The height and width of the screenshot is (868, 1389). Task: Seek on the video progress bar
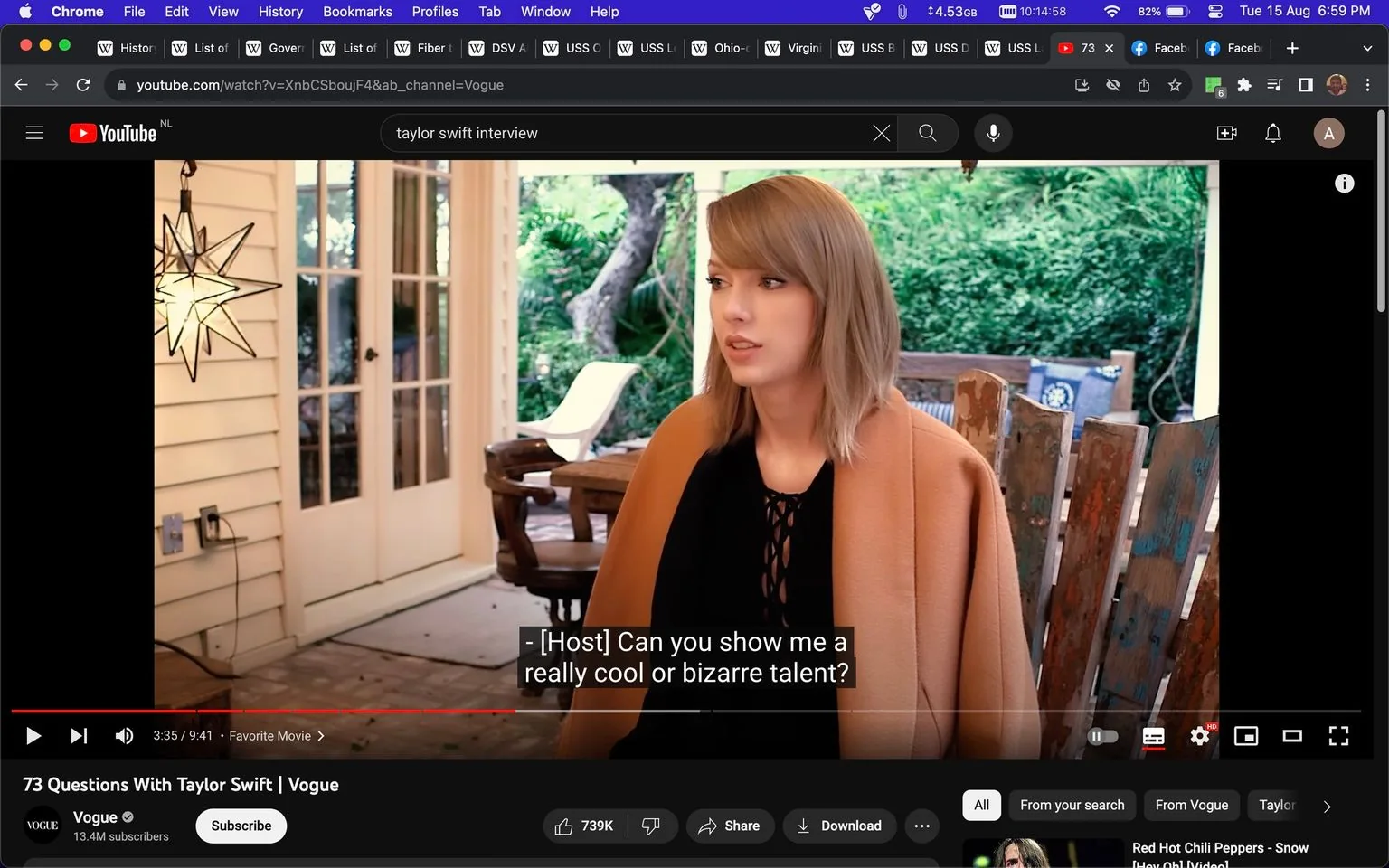(685, 712)
